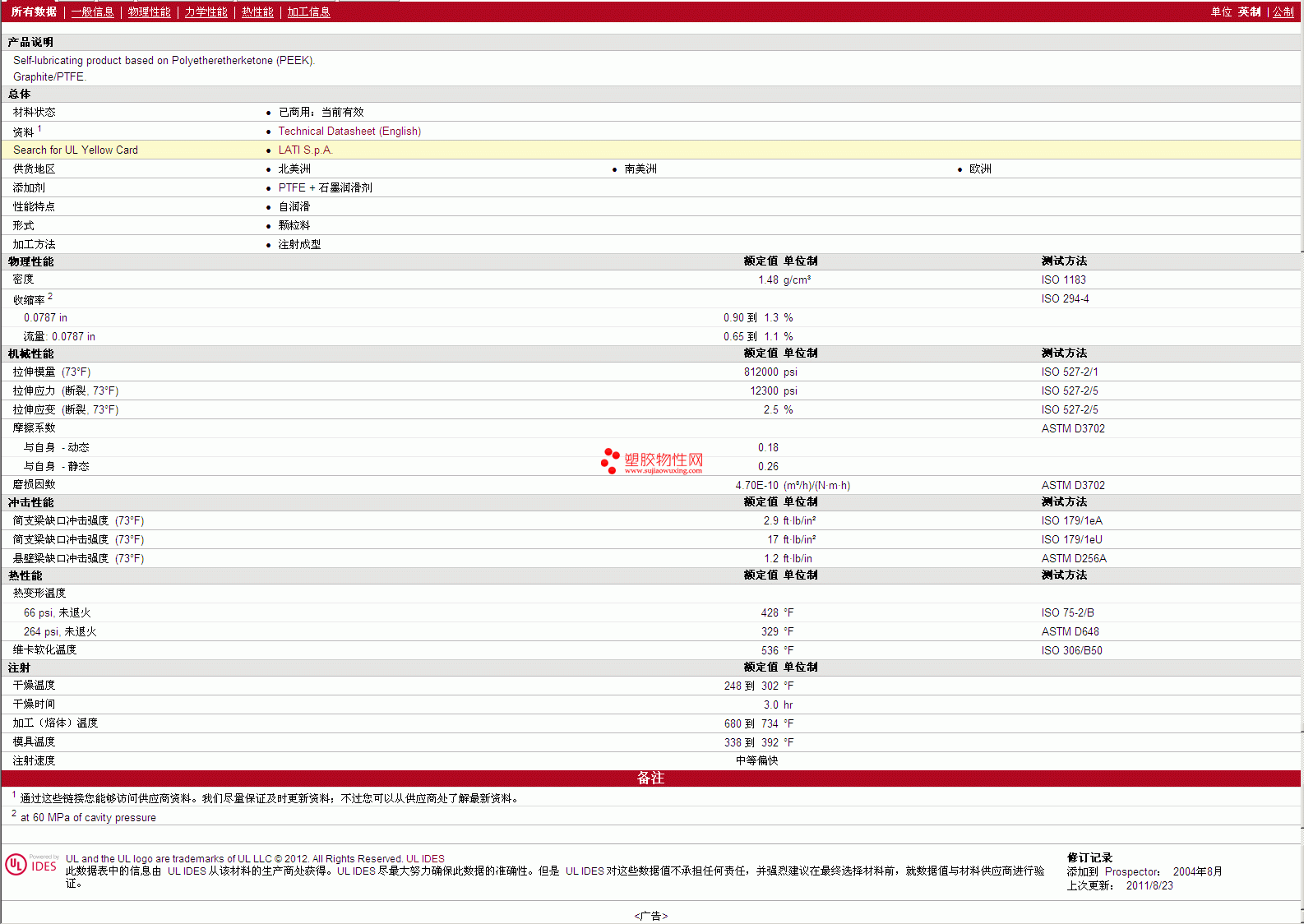Viewport: 1304px width, 924px height.
Task: Open Technical Datasheet (English) link
Action: click(349, 131)
